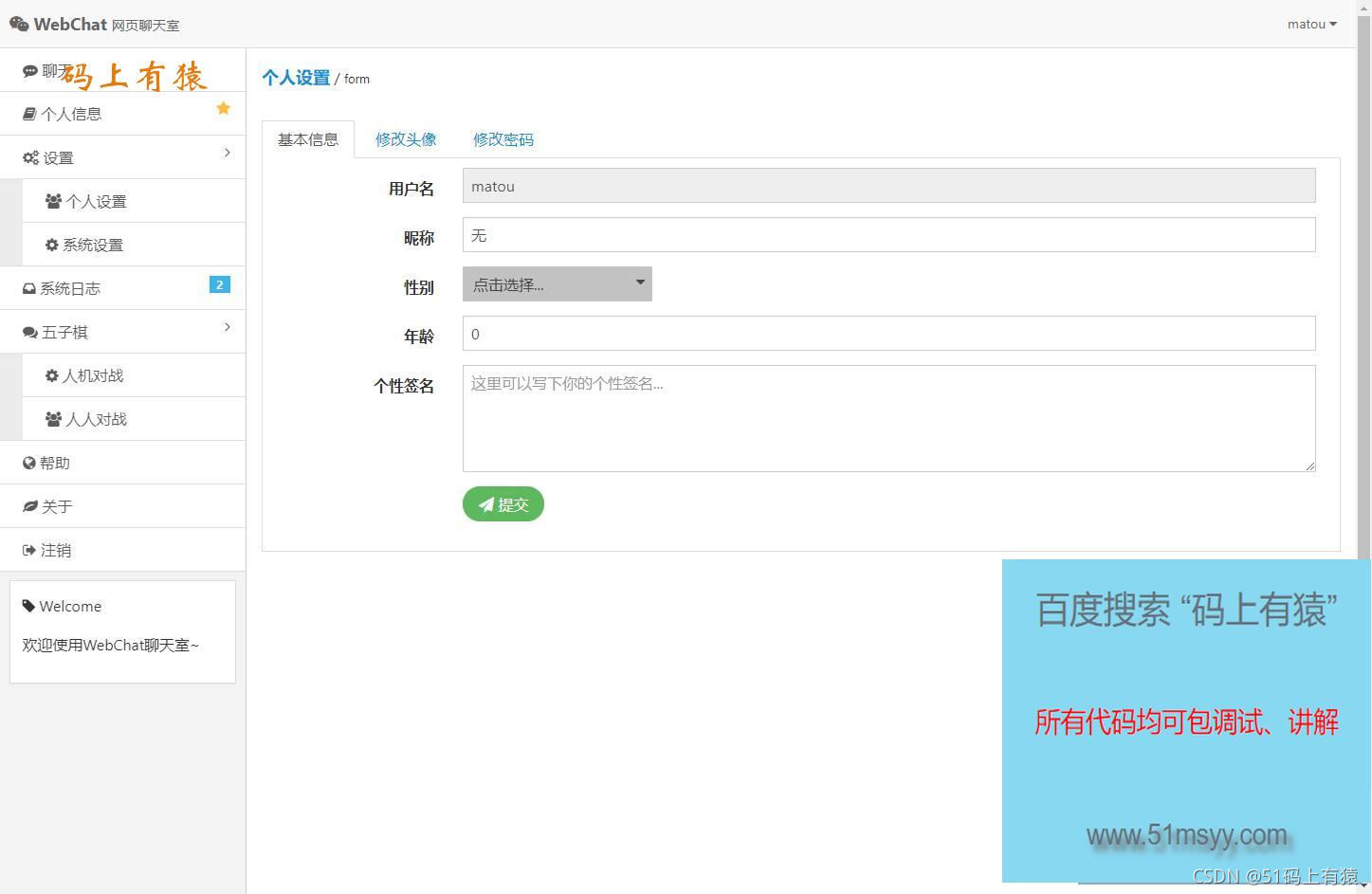Click the users icon beside 人人对战
This screenshot has width=1372, height=894.
tap(53, 419)
